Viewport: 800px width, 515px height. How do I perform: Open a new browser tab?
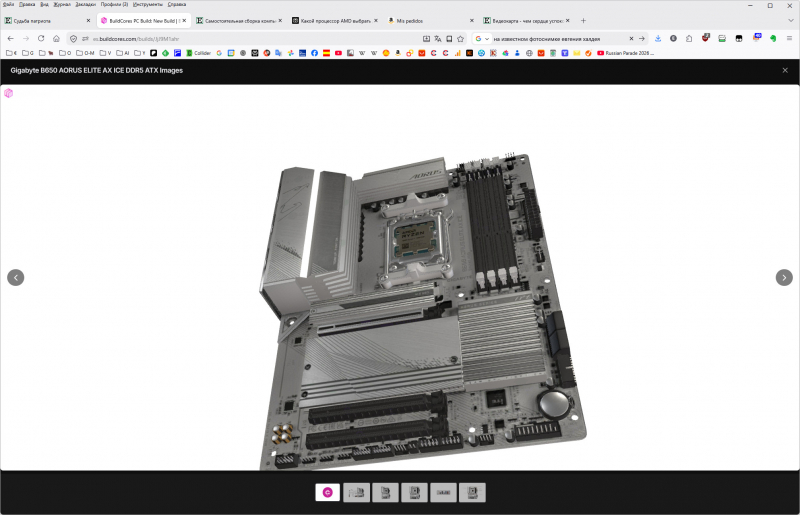pyautogui.click(x=583, y=21)
